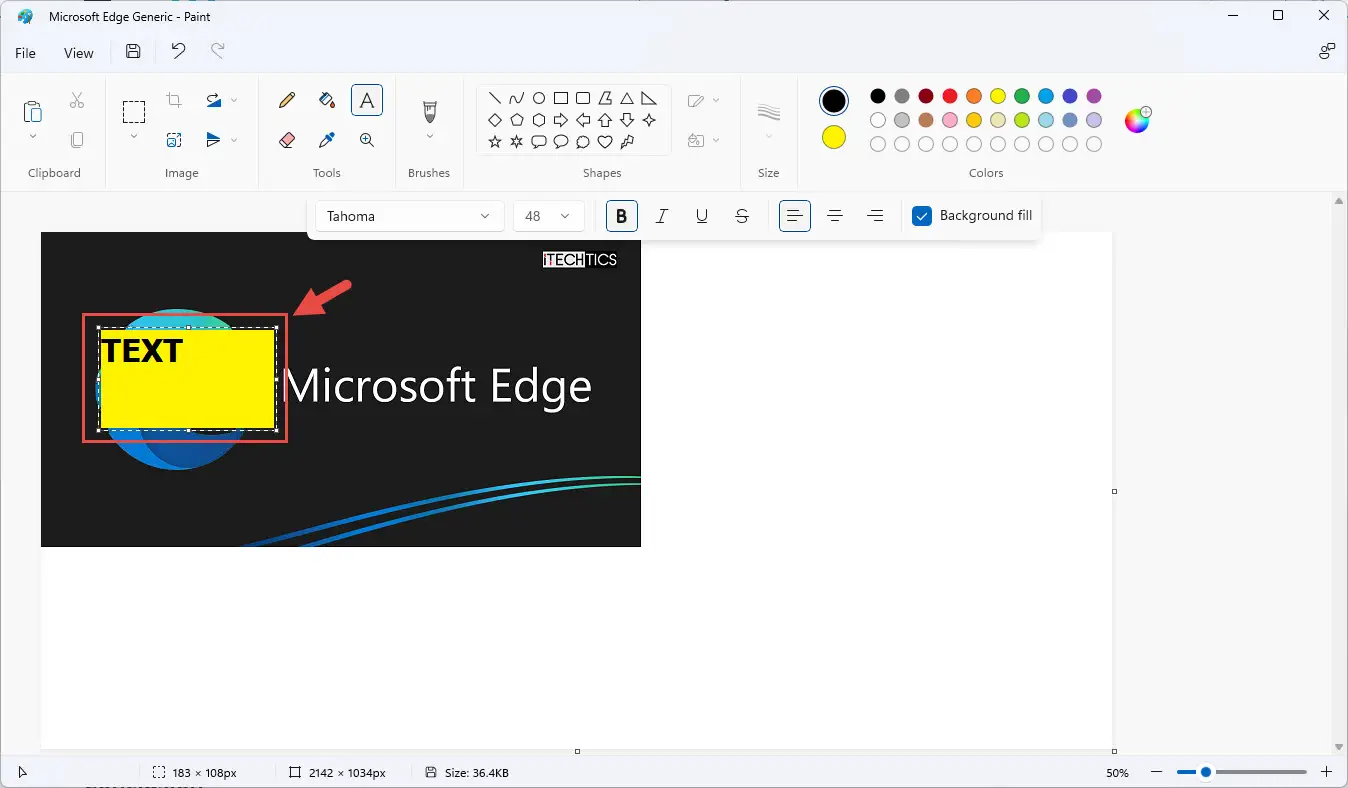
Task: Select the Text tool
Action: pyautogui.click(x=367, y=100)
